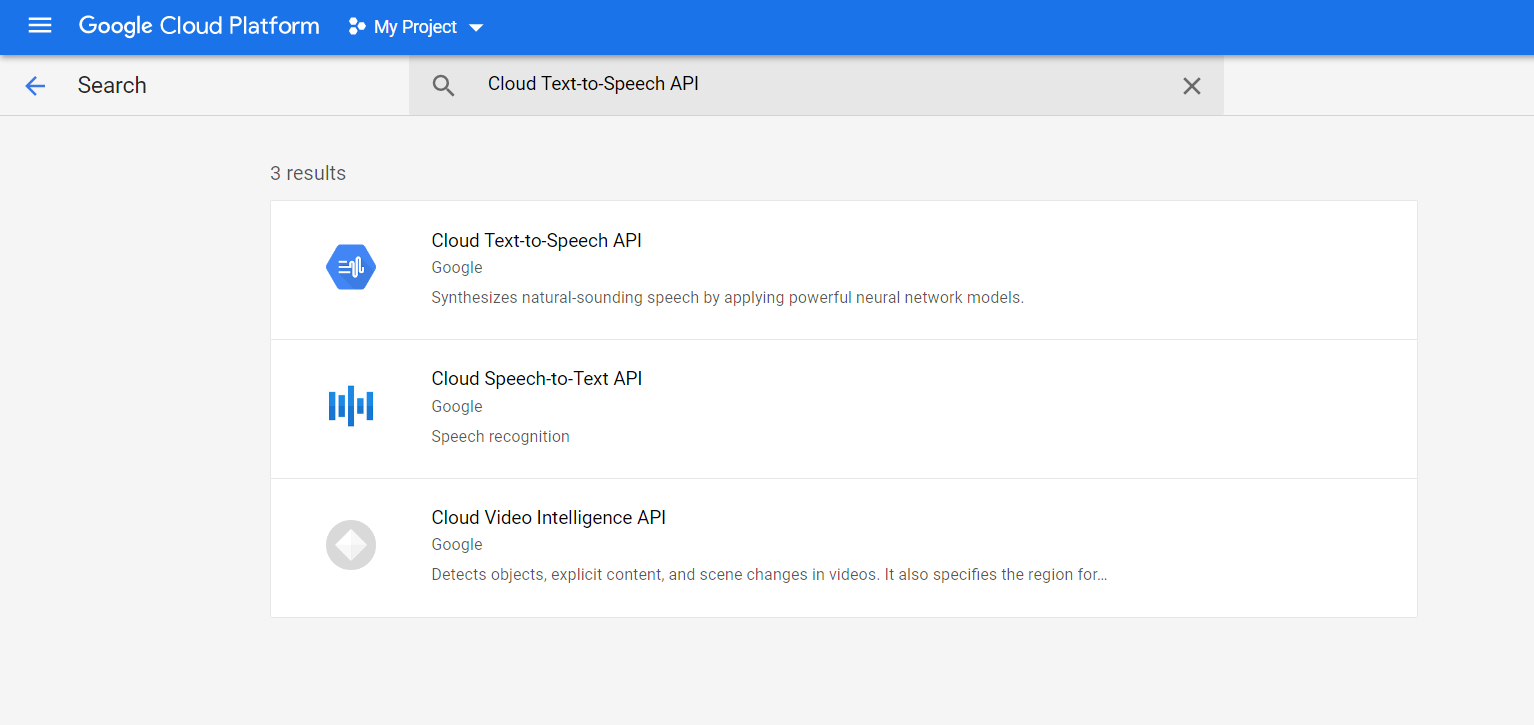Open the Cloud Video Intelligence API result
Image resolution: width=1534 pixels, height=725 pixels.
click(843, 548)
